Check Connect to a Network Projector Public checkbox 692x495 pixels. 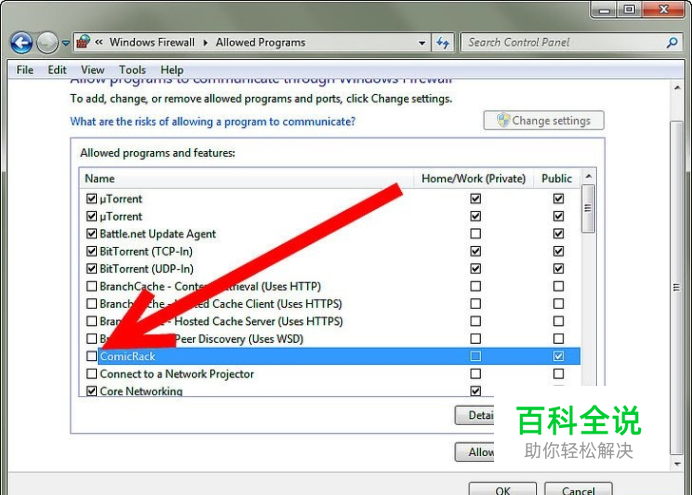pos(558,374)
